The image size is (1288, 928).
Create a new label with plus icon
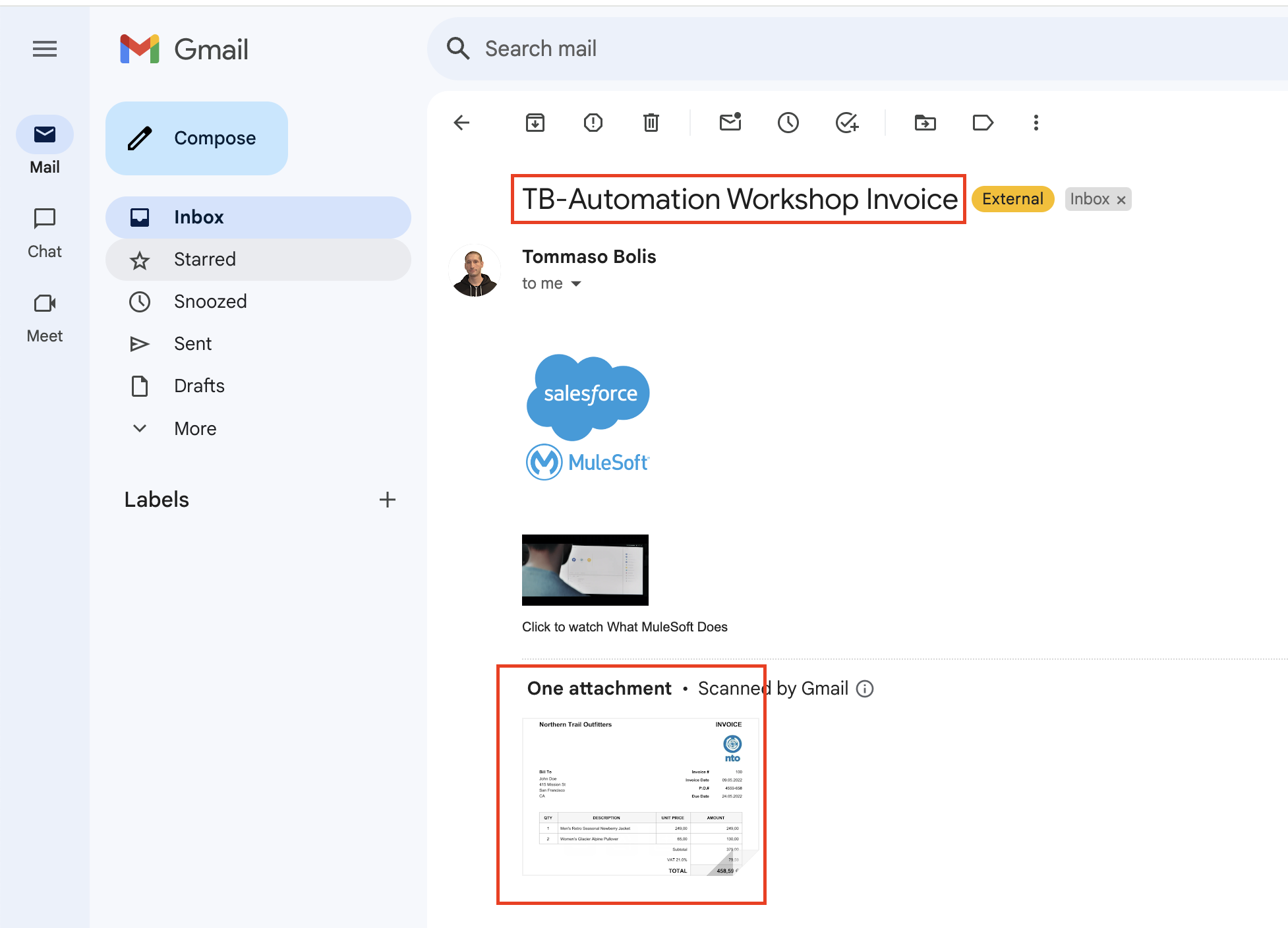388,500
